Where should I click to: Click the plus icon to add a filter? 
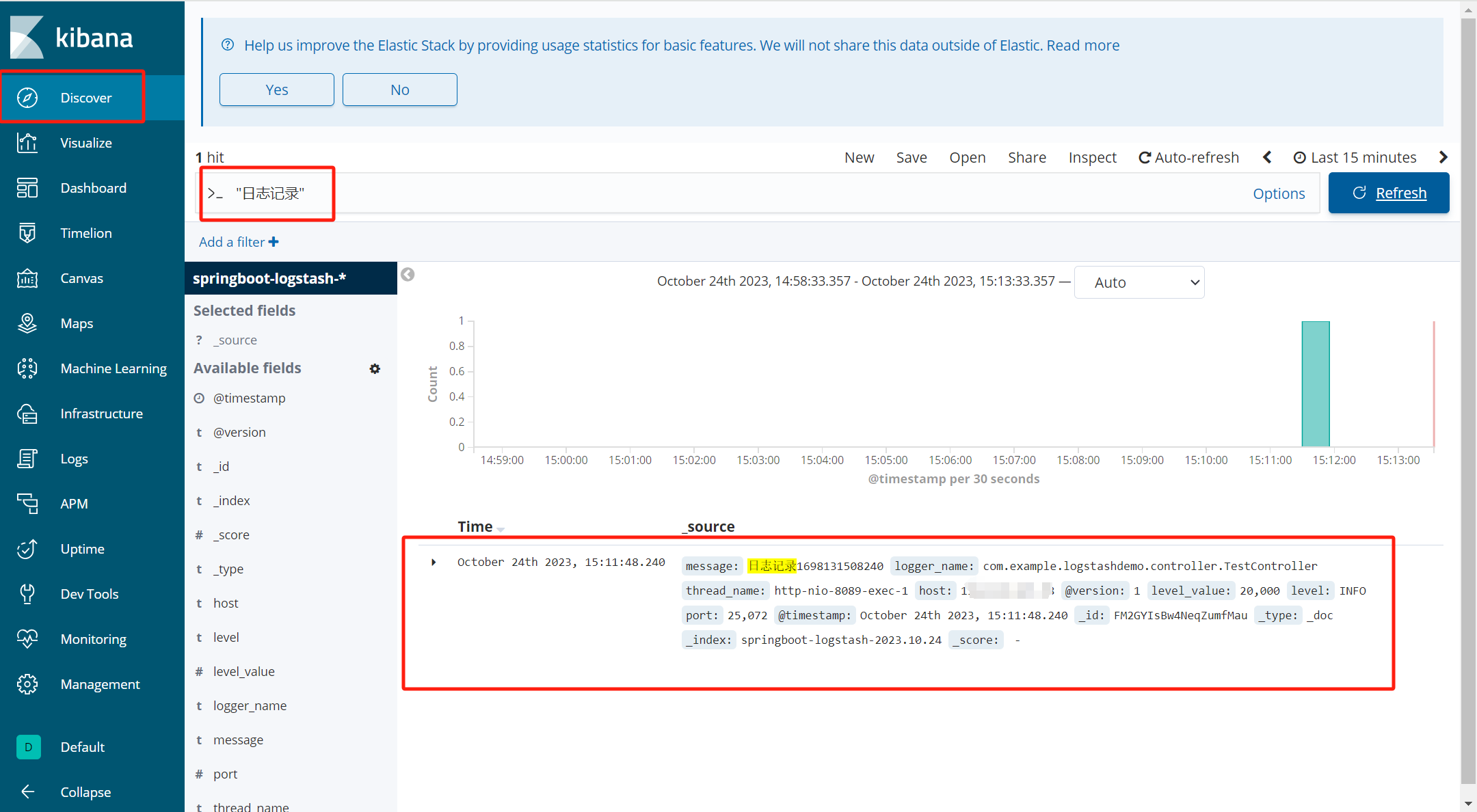click(x=274, y=242)
